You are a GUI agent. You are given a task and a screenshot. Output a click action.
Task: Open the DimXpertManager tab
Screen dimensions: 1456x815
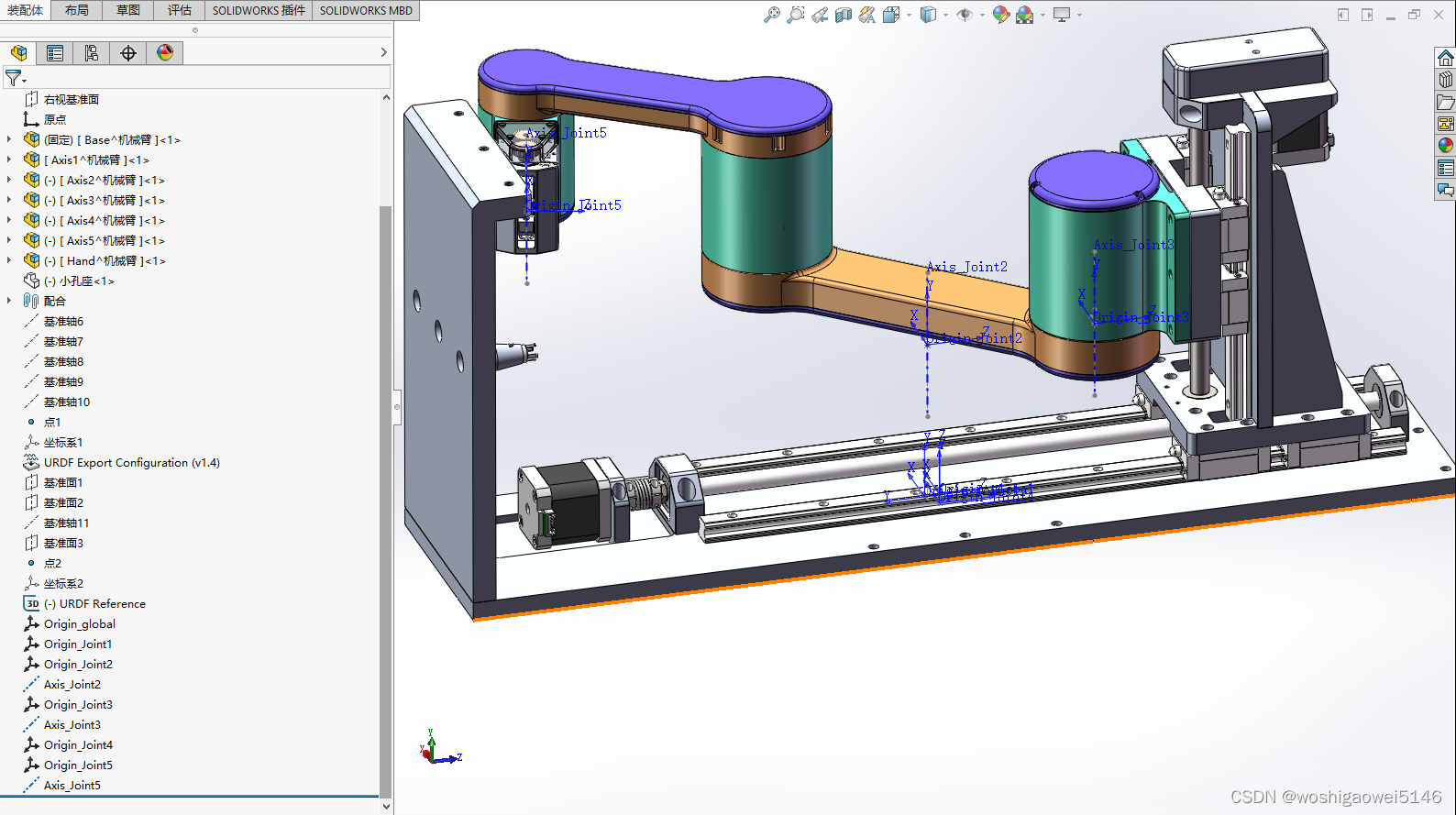(128, 53)
